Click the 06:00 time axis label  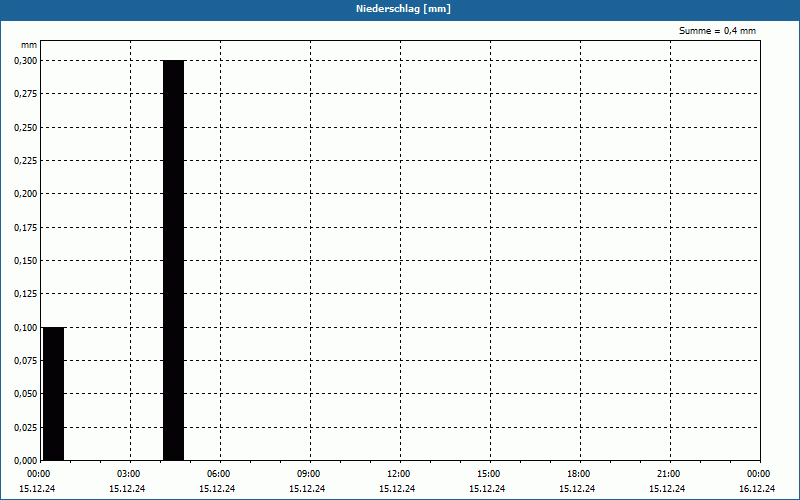pos(218,474)
